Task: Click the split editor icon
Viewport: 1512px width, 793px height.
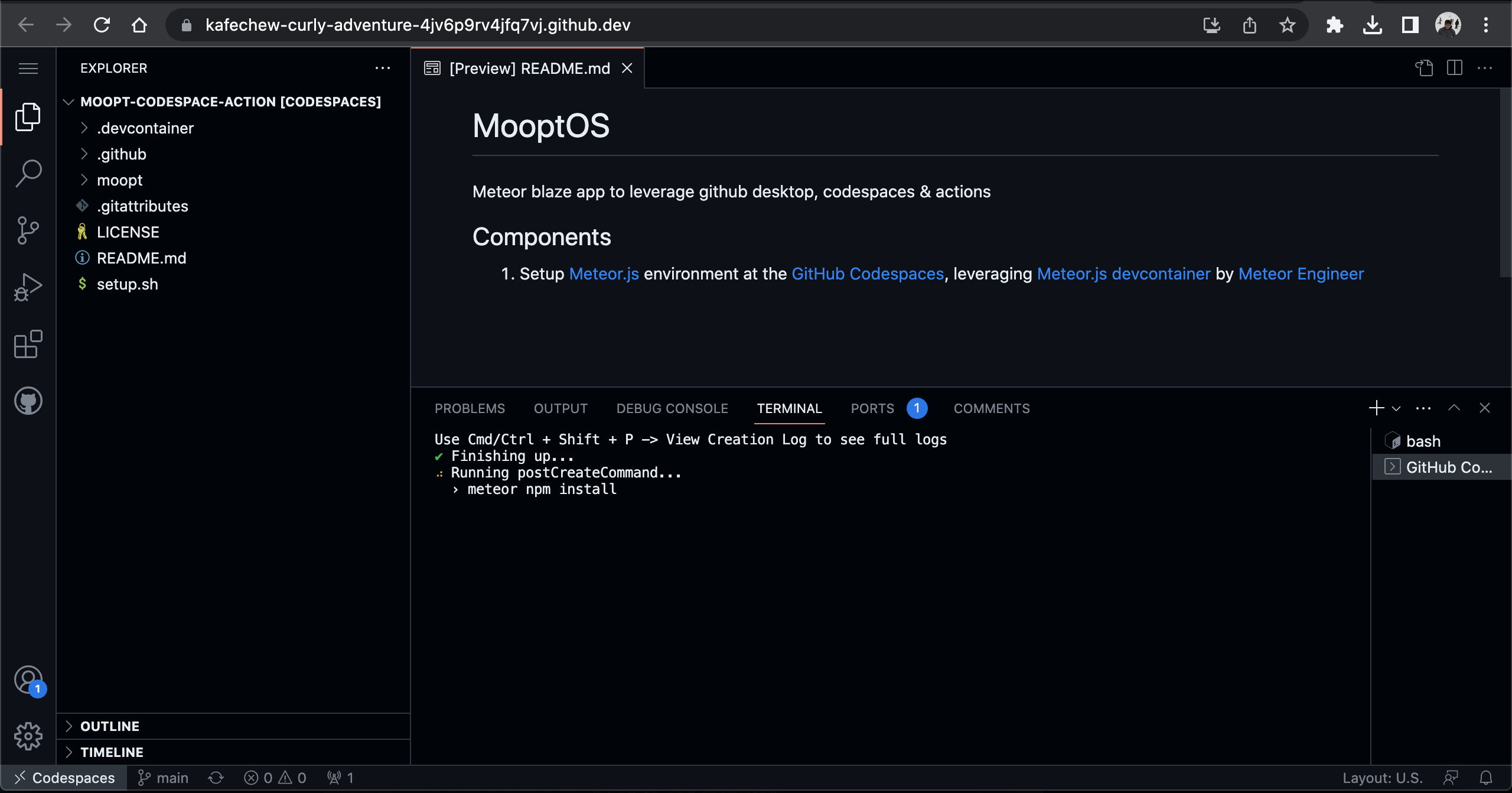Action: click(1454, 68)
